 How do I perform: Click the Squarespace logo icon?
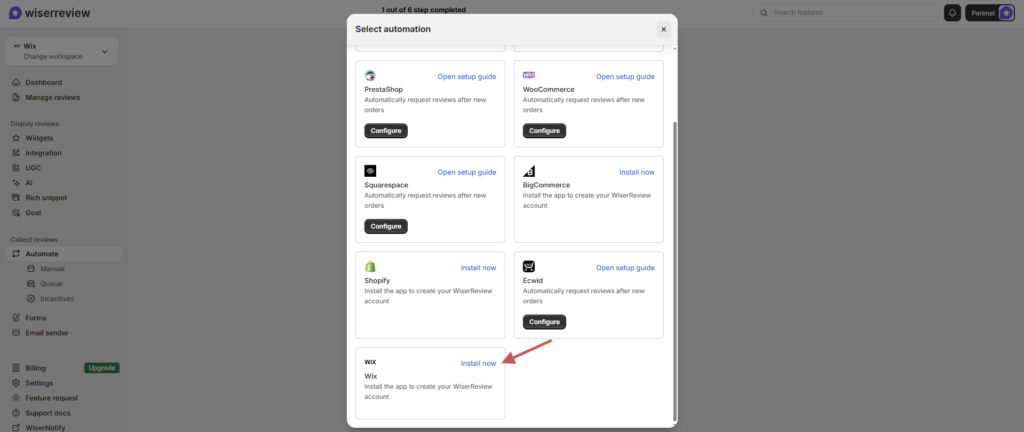tap(370, 171)
